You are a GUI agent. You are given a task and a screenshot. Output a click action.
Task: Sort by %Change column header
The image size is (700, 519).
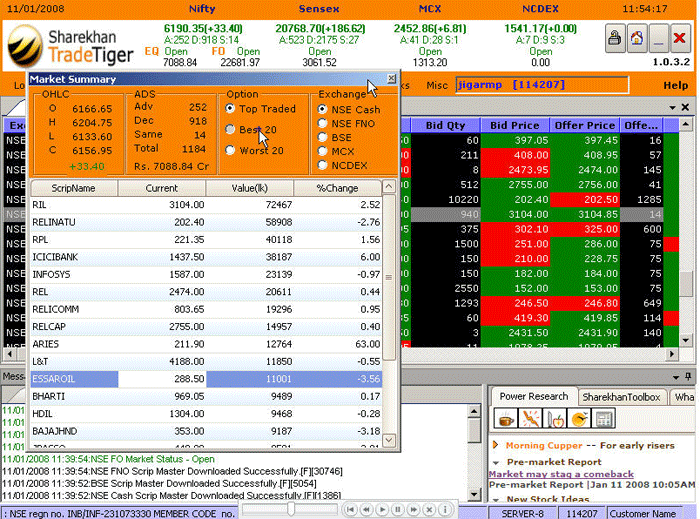pyautogui.click(x=338, y=188)
